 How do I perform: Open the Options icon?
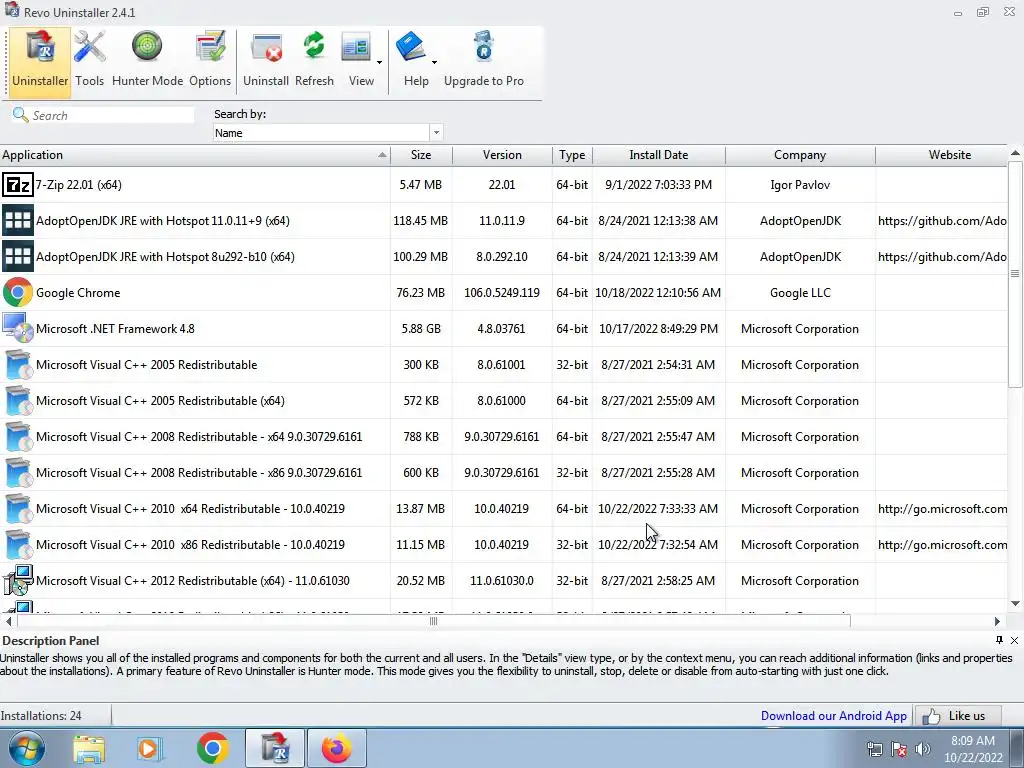point(210,60)
